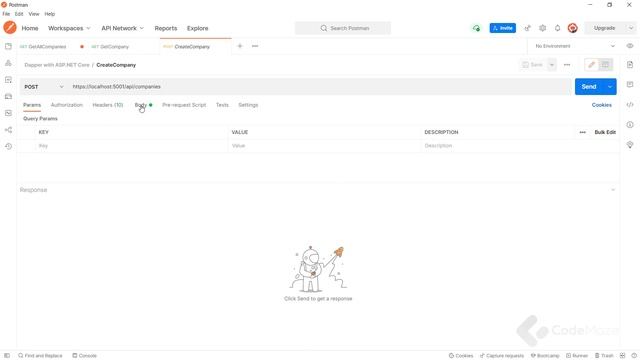640x360 pixels.
Task: Click the query param Key field
Action: tap(132, 146)
